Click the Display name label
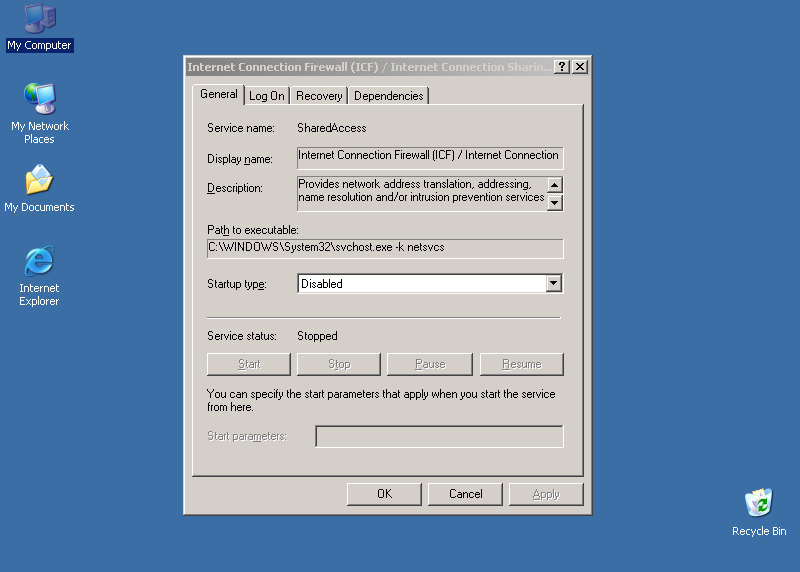The image size is (800, 572). (240, 159)
